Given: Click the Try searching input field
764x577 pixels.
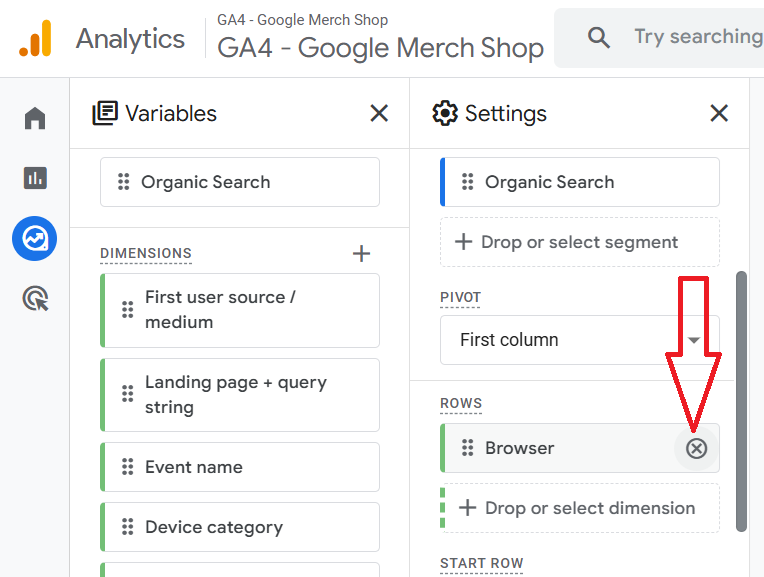Looking at the screenshot, I should tap(697, 38).
